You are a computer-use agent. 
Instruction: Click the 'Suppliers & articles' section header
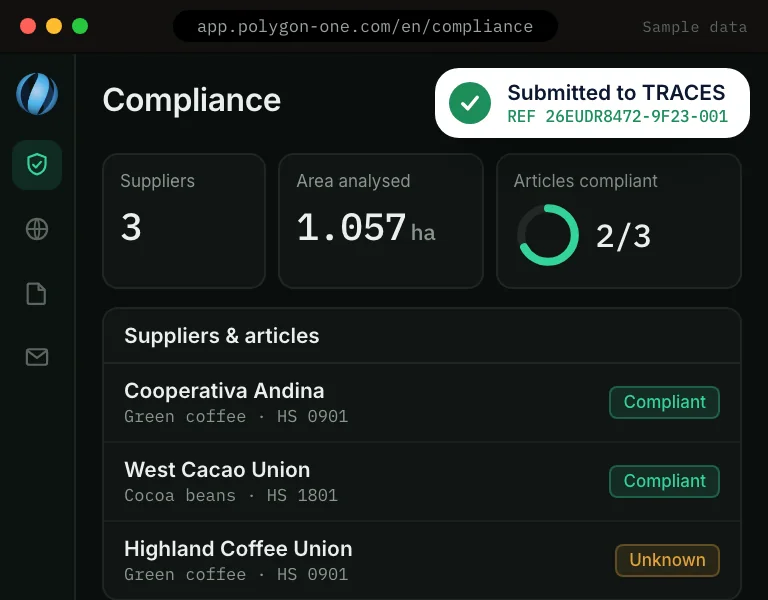(222, 336)
